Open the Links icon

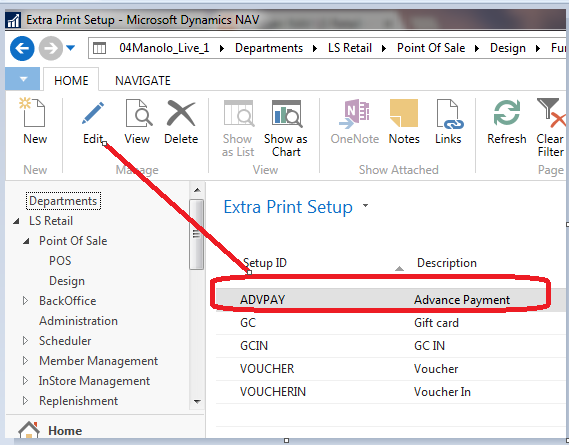(x=449, y=114)
